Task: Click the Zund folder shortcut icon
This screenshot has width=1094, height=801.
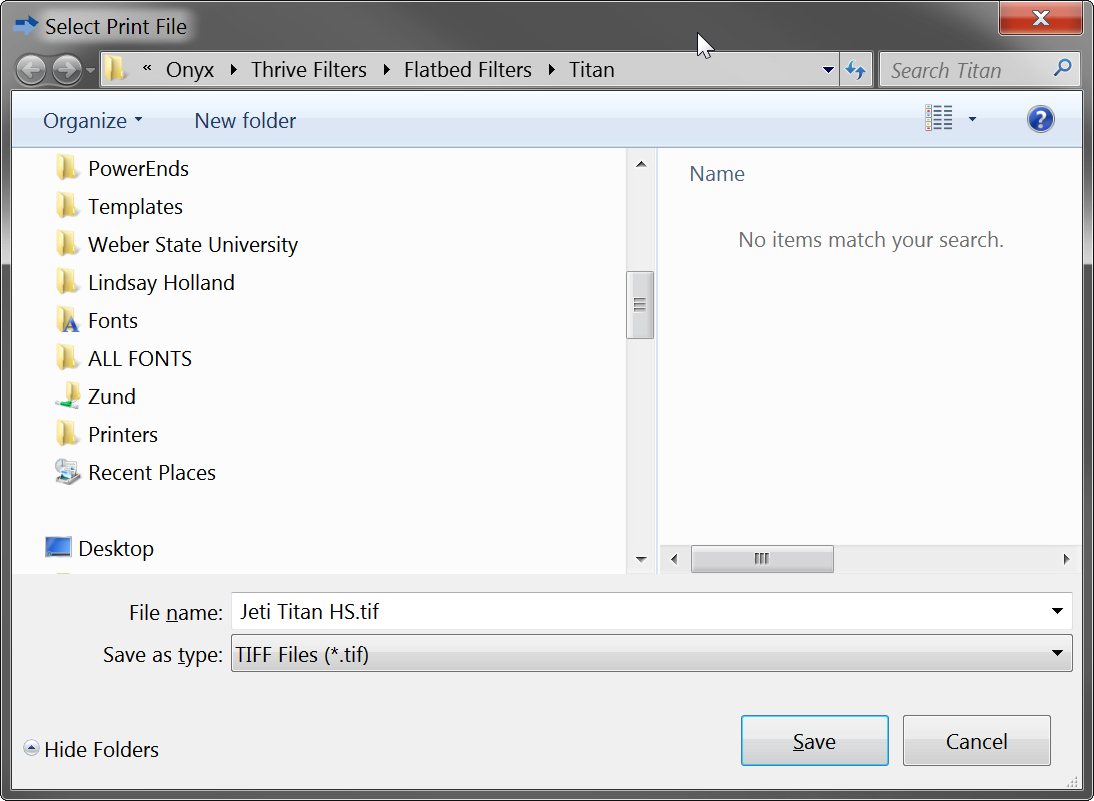Action: [x=68, y=396]
